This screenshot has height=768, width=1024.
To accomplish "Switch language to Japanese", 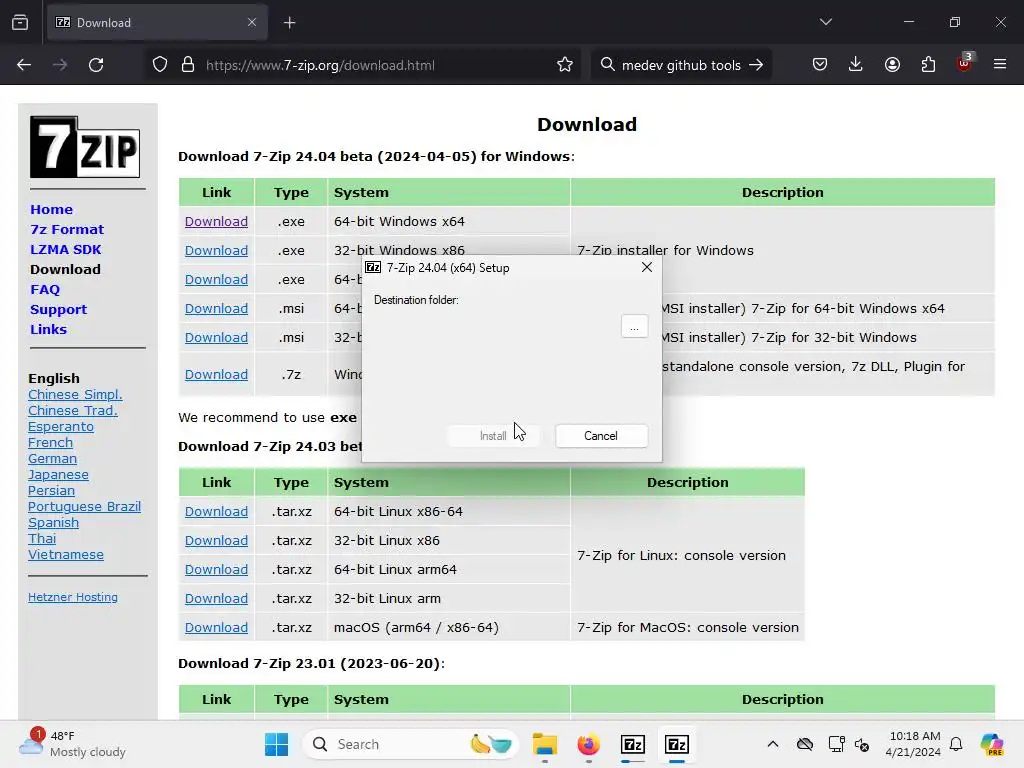I will [x=58, y=475].
